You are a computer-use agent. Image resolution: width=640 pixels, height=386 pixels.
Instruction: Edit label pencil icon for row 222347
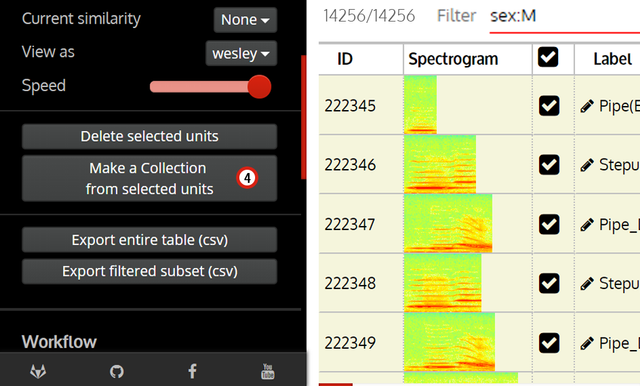tap(587, 225)
